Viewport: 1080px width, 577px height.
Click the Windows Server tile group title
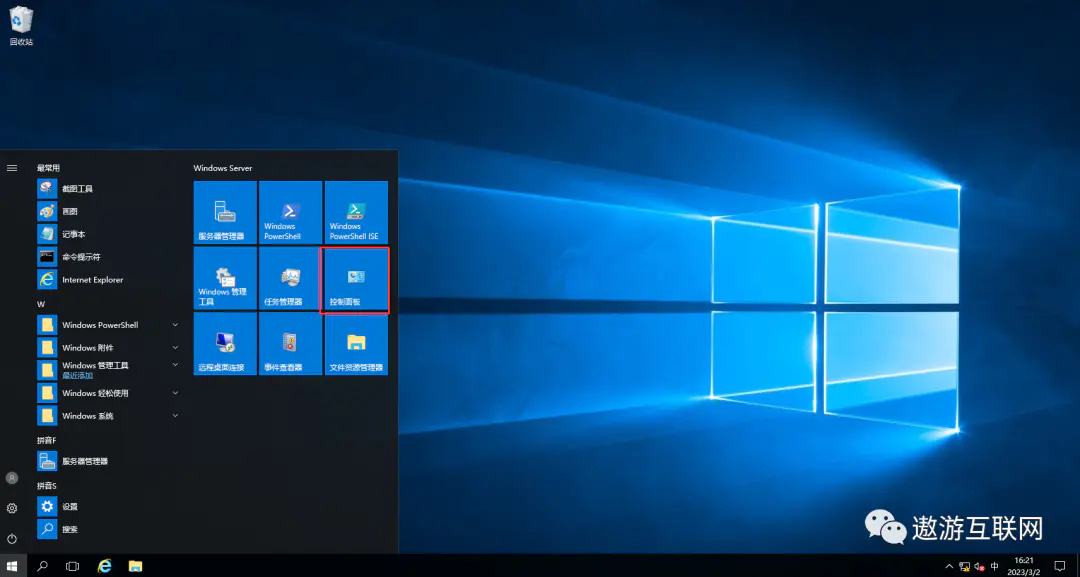(x=222, y=168)
